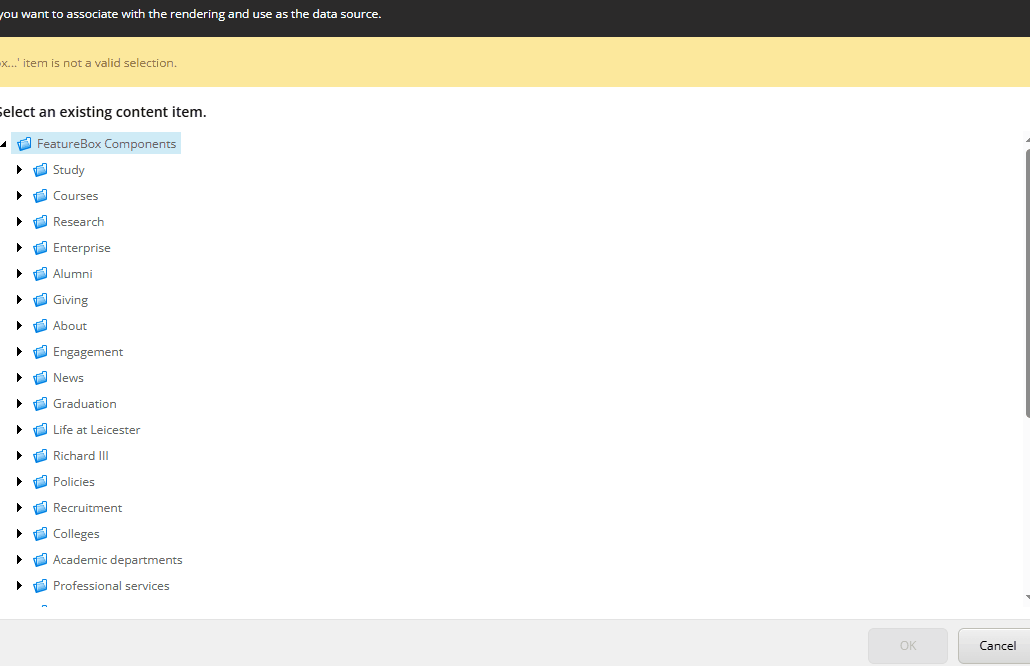Expand the Study tree node
This screenshot has height=666, width=1030.
pos(20,169)
